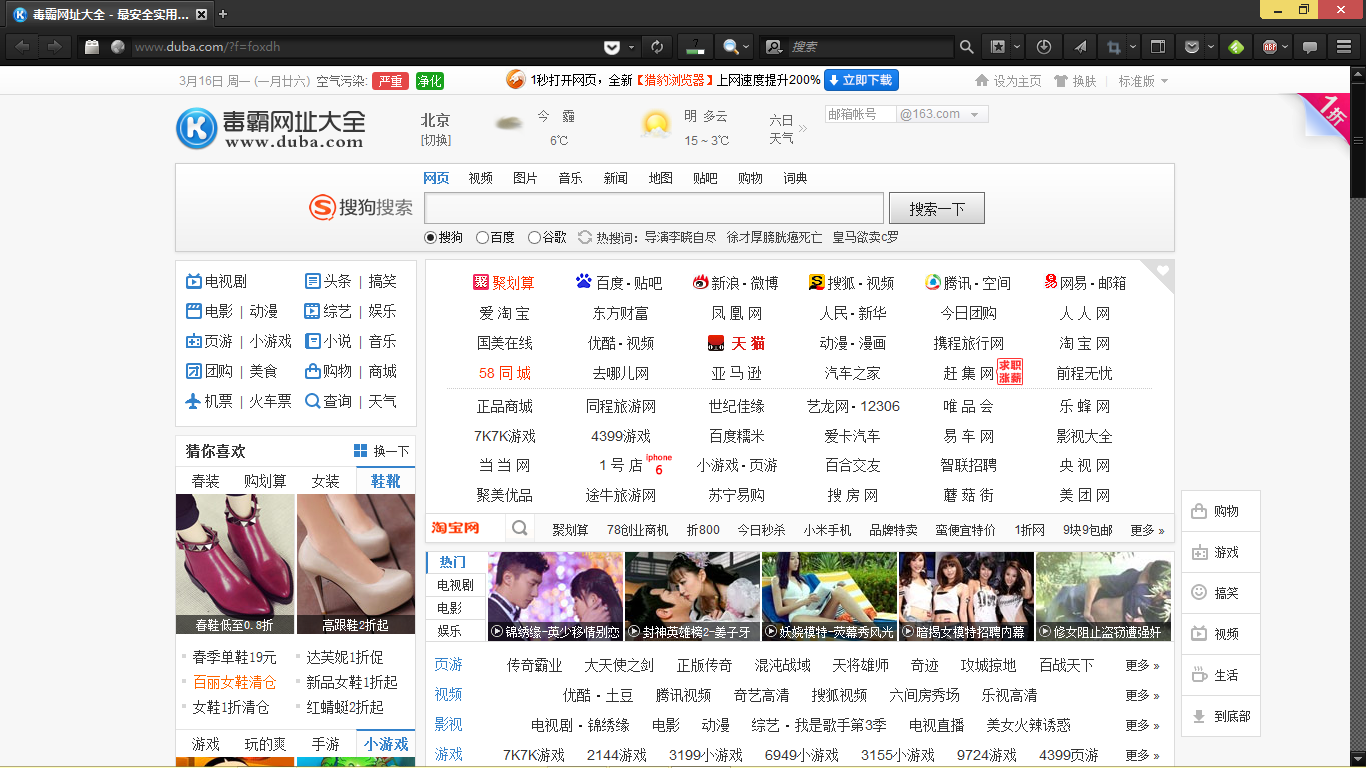
Task: Select the 搜狗 search engine radio button
Action: click(431, 238)
